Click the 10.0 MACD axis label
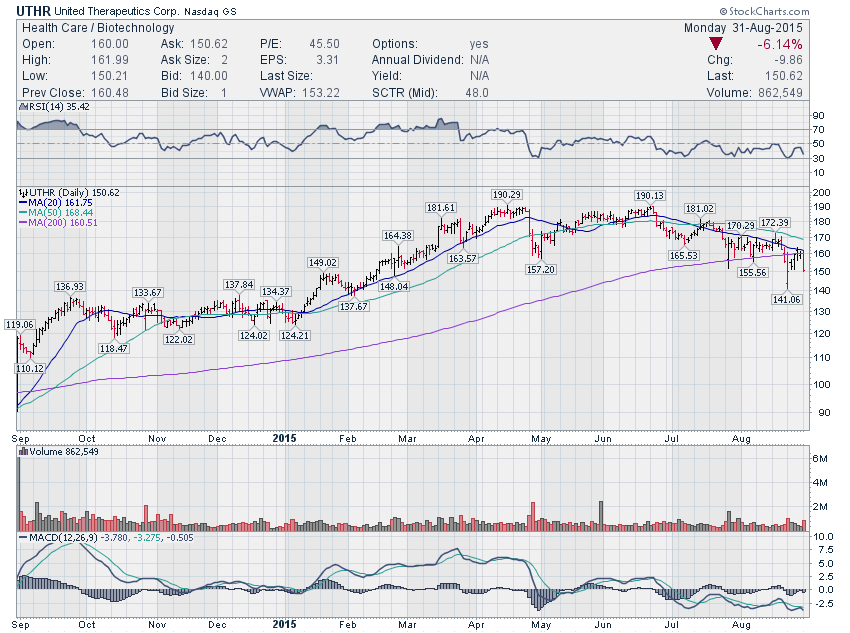The image size is (850, 633). pos(823,537)
